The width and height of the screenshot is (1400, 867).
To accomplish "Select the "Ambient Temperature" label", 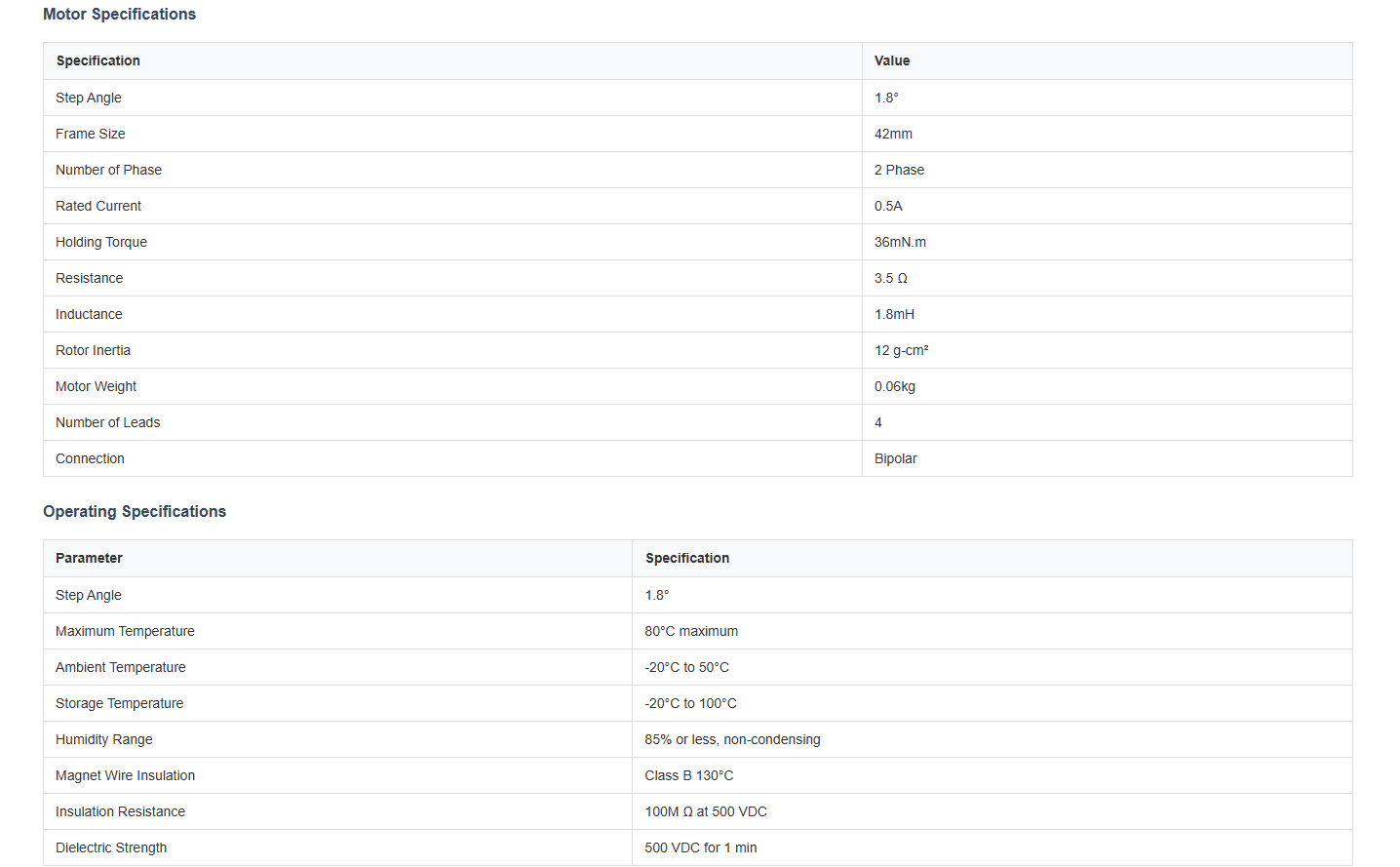I will tap(120, 667).
